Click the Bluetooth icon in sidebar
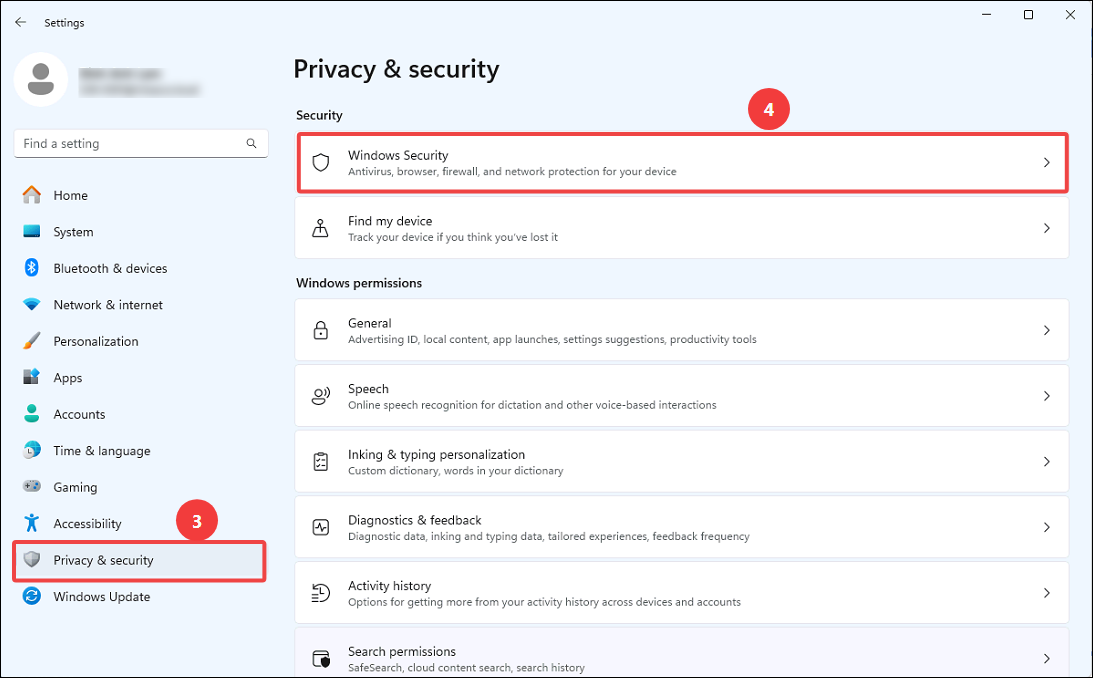 pyautogui.click(x=31, y=268)
